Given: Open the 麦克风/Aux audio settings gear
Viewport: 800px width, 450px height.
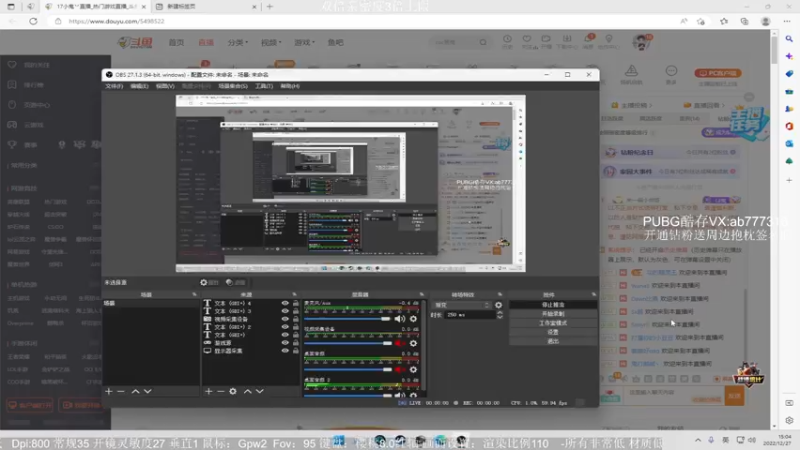Looking at the screenshot, I should pos(413,319).
